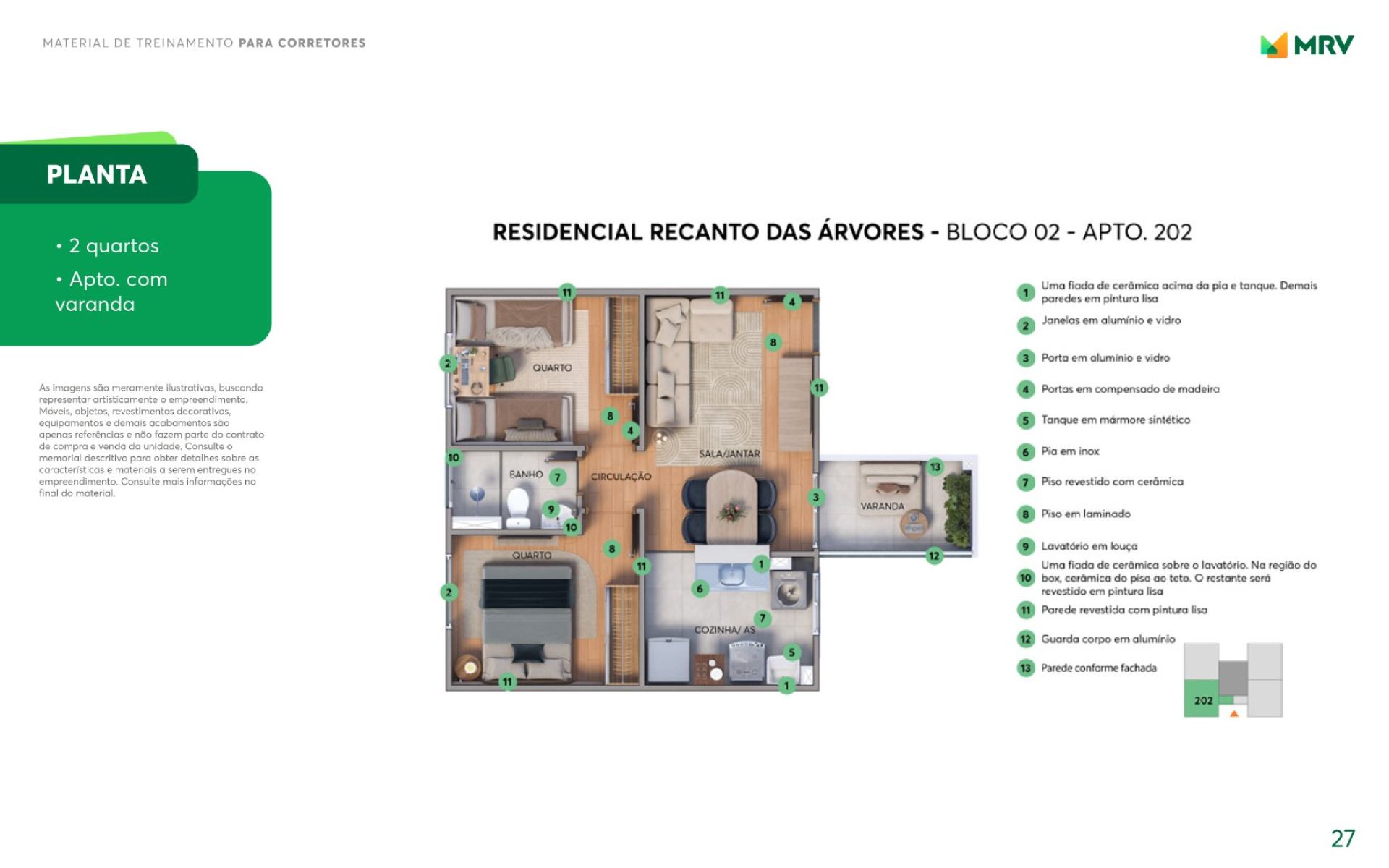Screen dimensions: 1389x868
Task: Click the '2 quartos' bullet text
Action: (x=114, y=246)
